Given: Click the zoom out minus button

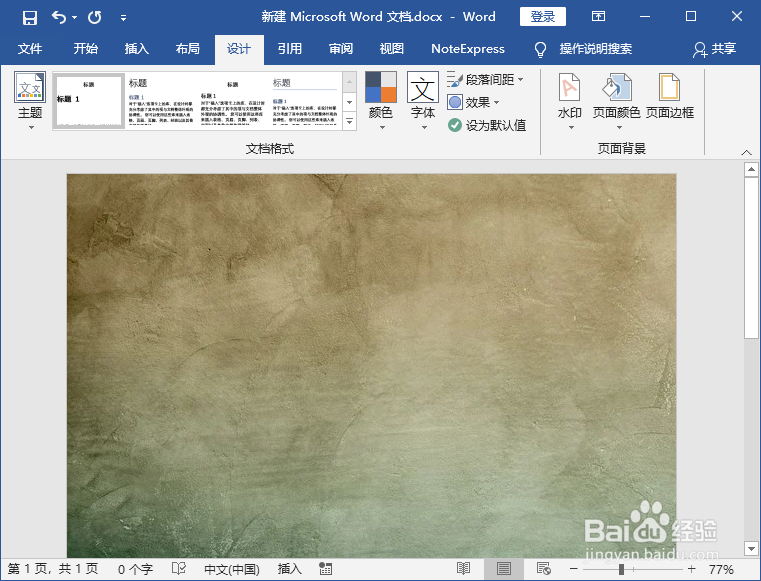Looking at the screenshot, I should [x=574, y=569].
